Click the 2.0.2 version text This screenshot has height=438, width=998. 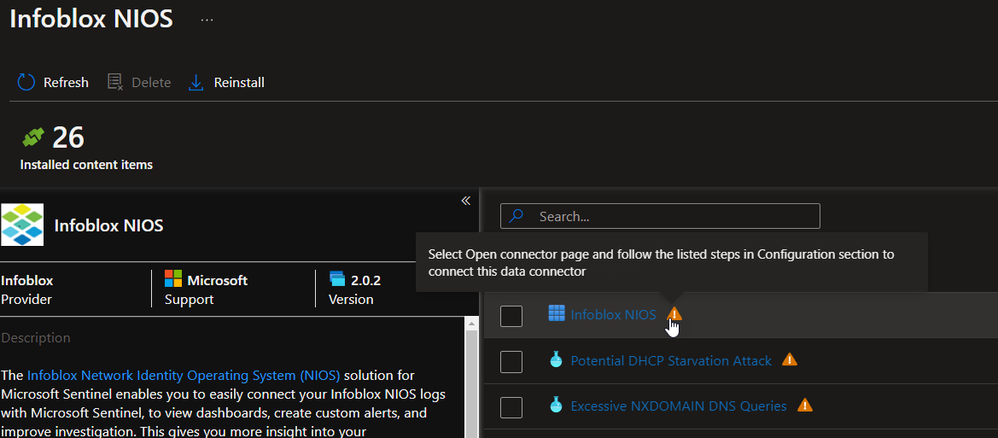click(x=366, y=280)
